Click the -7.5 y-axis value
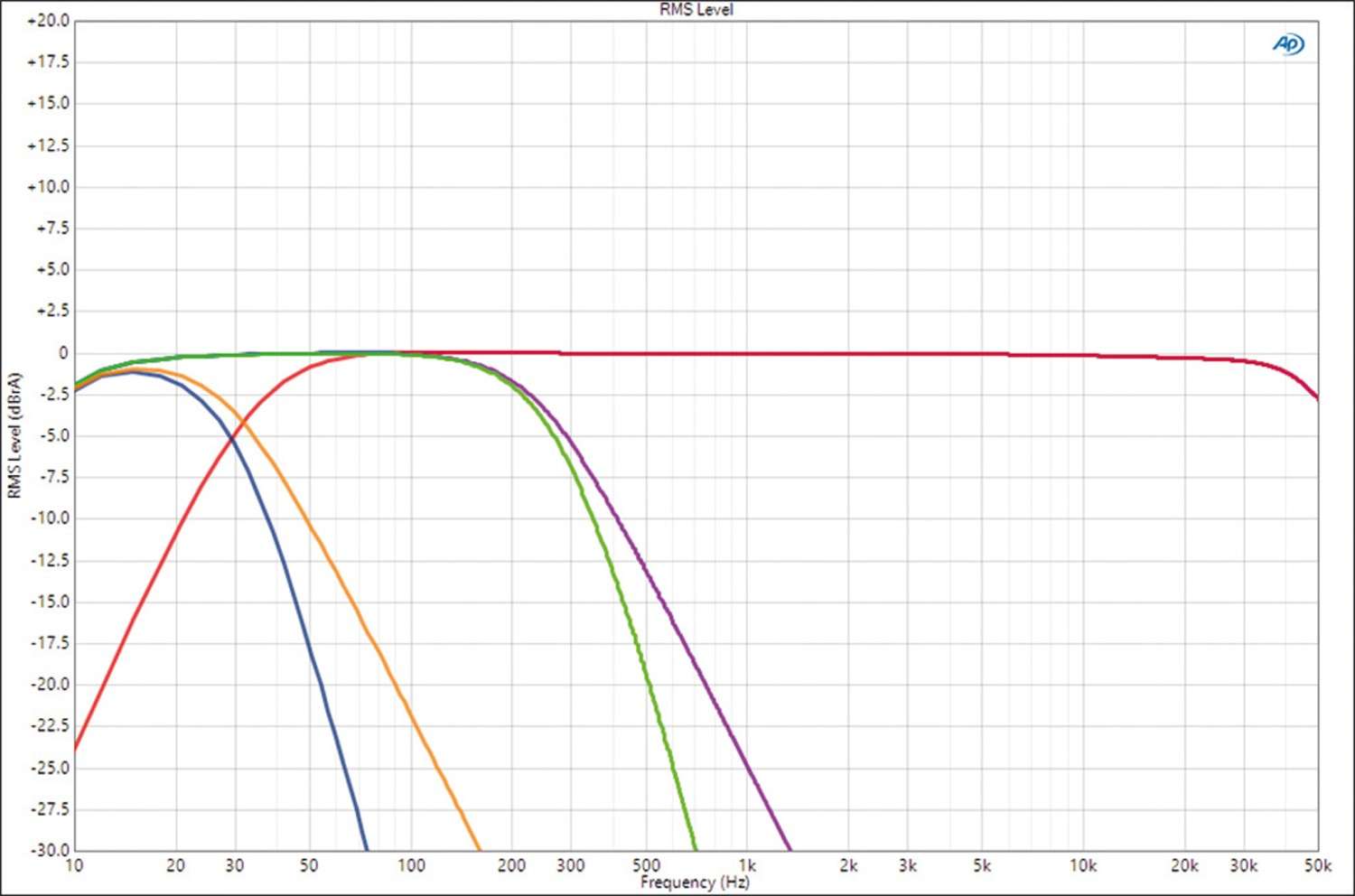The width and height of the screenshot is (1355, 896). click(x=52, y=477)
